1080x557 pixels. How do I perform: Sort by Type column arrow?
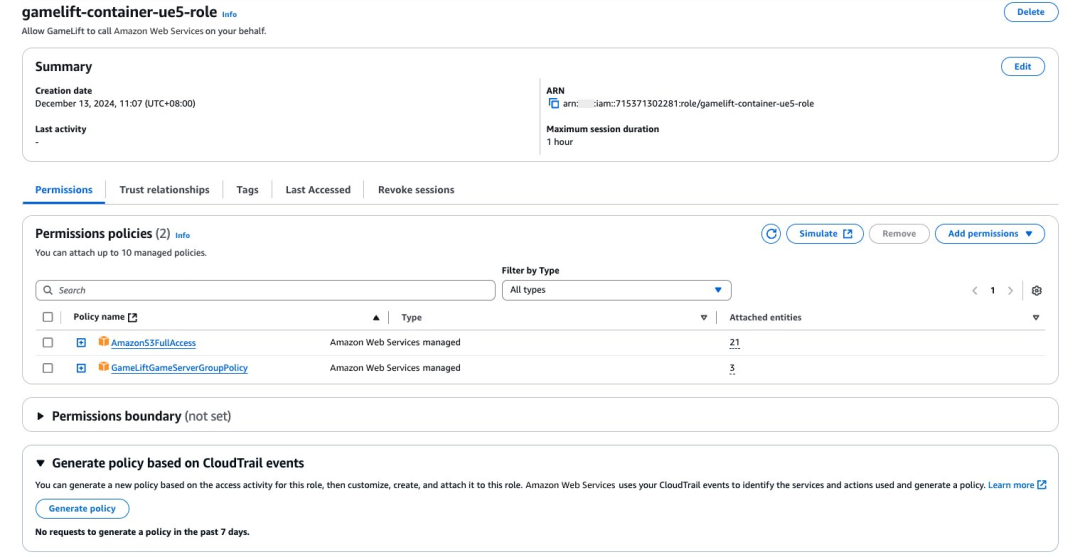pos(703,317)
